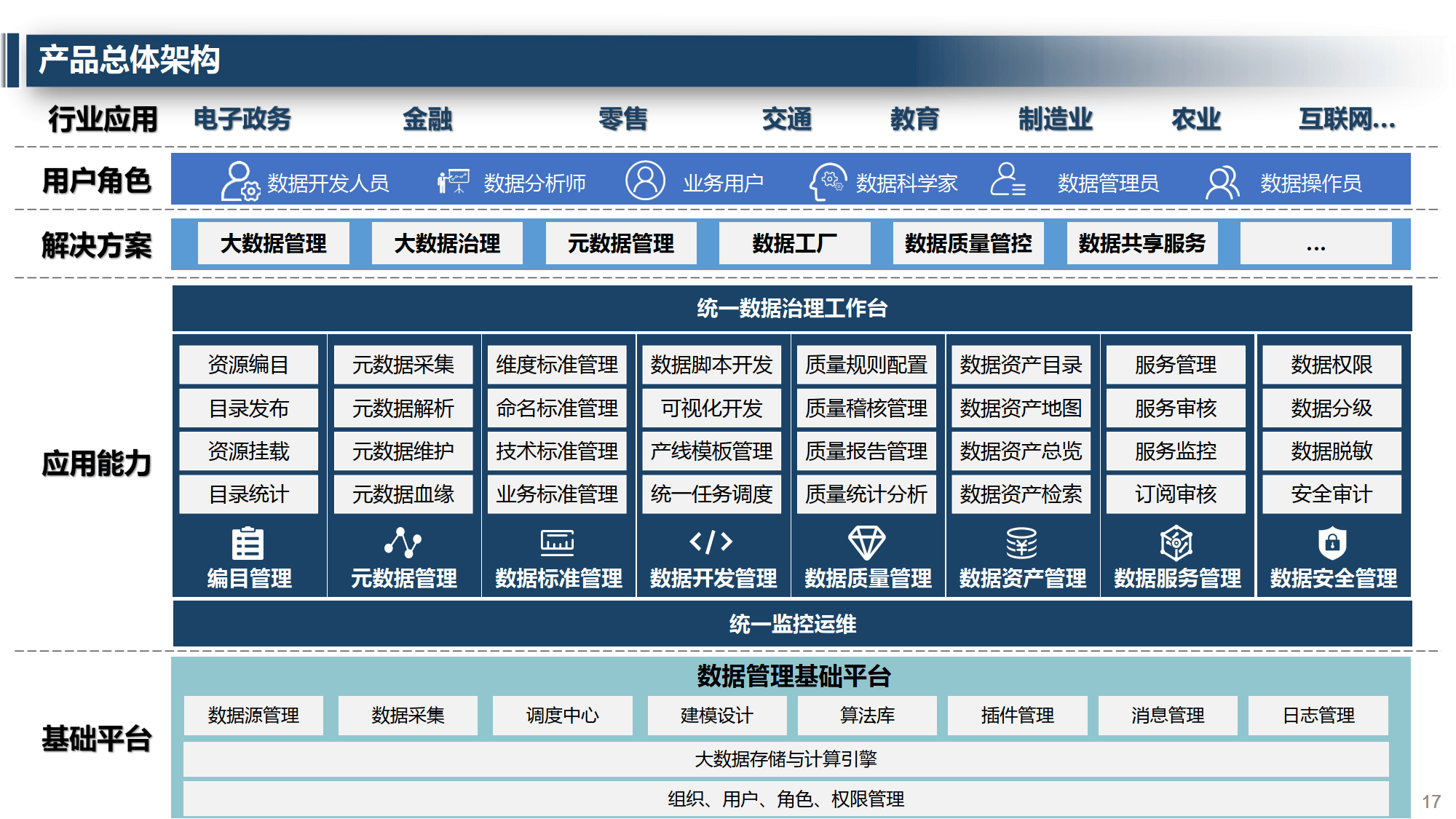Click the 数据分析师 presenter icon
This screenshot has height=819, width=1456.
tap(453, 181)
